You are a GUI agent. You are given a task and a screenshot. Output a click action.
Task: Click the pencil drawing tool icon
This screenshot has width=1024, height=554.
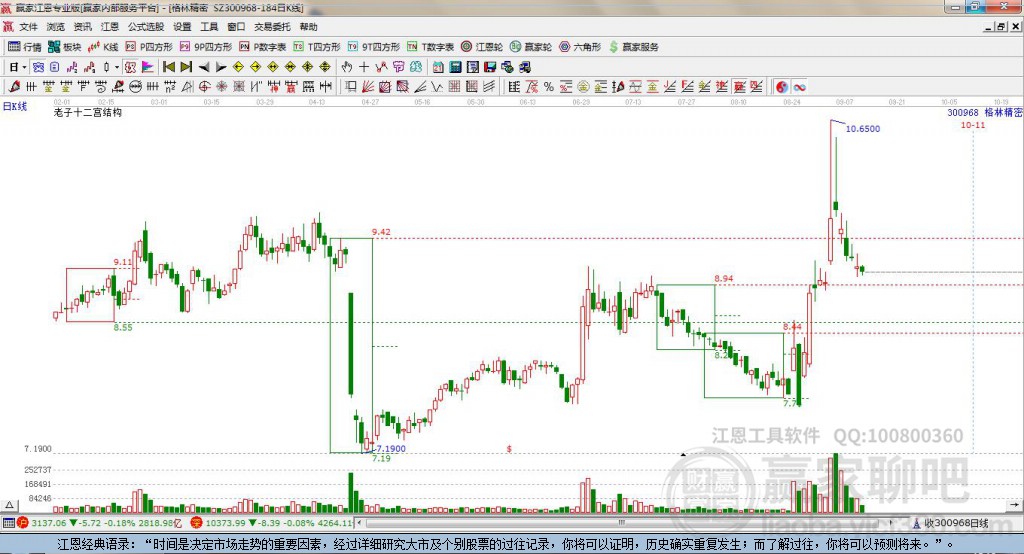13,87
